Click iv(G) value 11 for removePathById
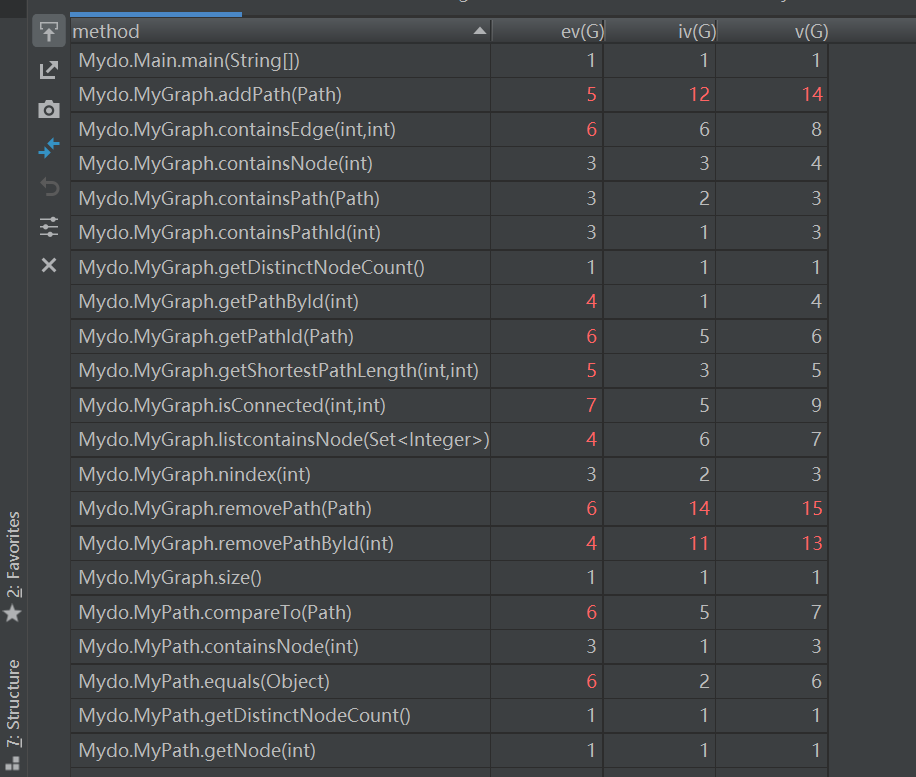The width and height of the screenshot is (916, 777). 699,543
